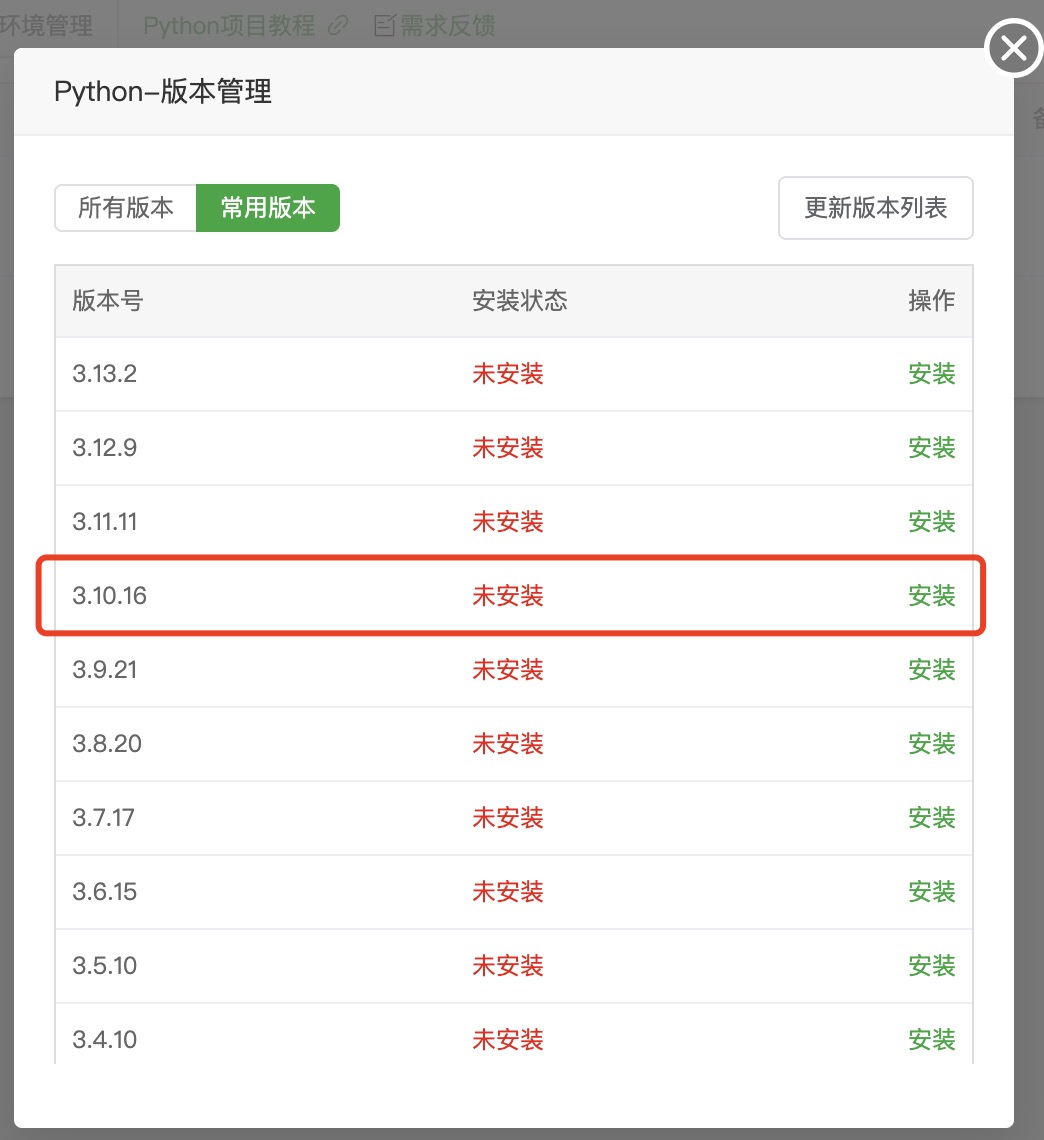Click 未安装 status in 3.5.10 row

point(508,966)
